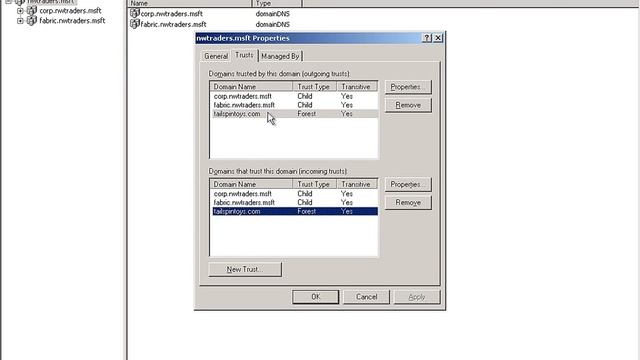
Task: Sort incoming trusts by Domain Name column
Action: pos(251,184)
